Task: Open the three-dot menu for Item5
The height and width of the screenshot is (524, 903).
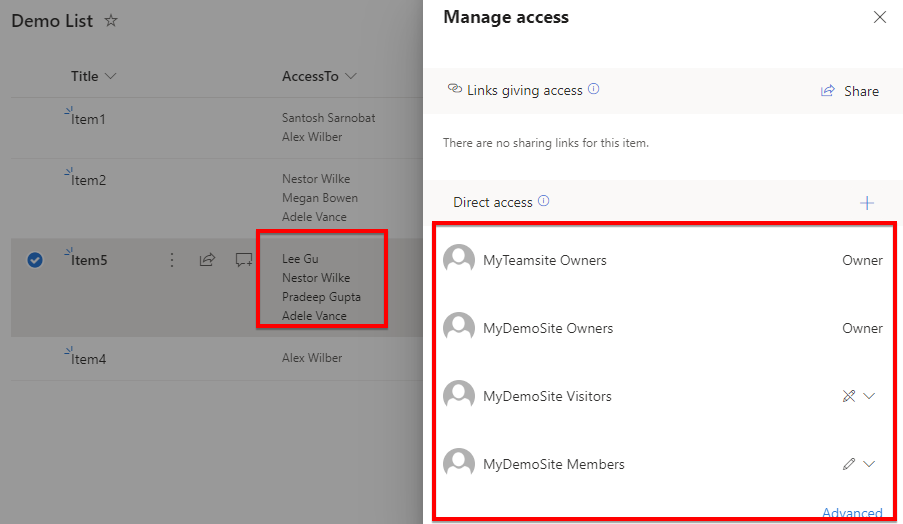Action: tap(172, 260)
